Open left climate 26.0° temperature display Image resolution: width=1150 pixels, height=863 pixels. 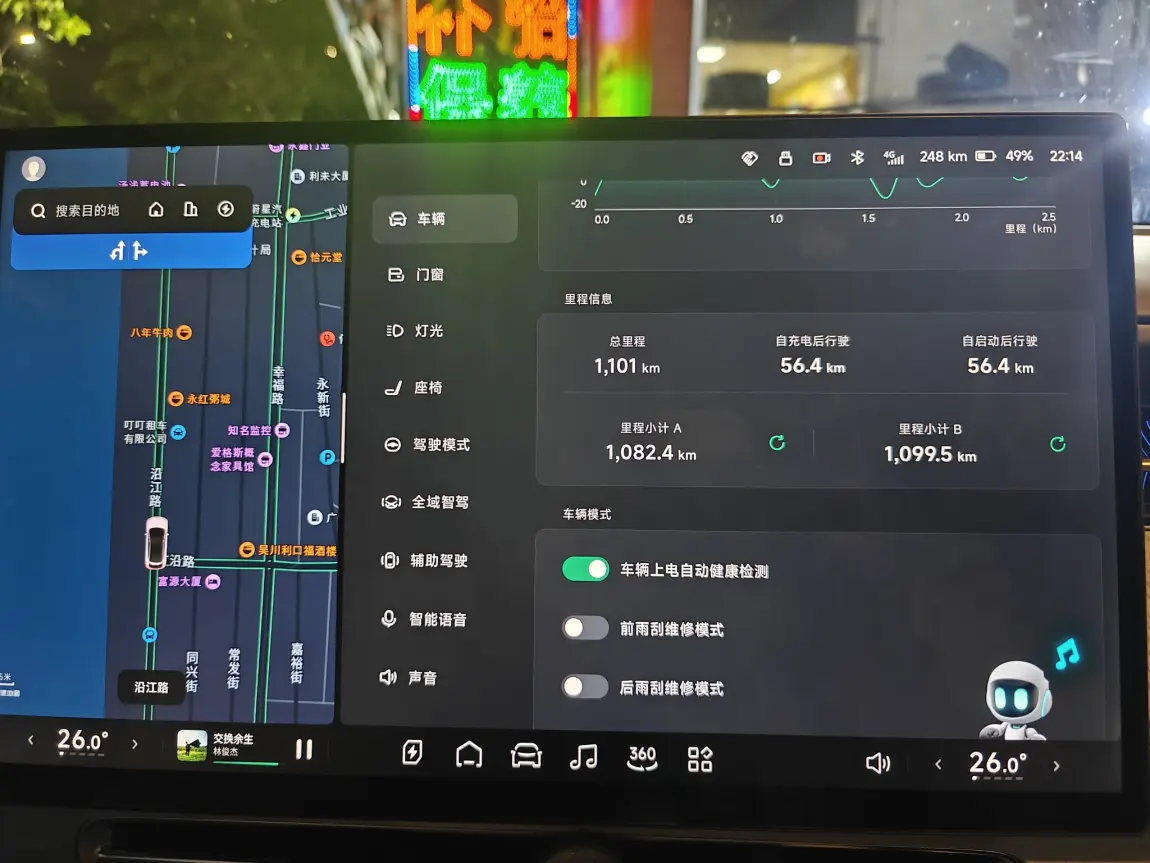pyautogui.click(x=82, y=741)
